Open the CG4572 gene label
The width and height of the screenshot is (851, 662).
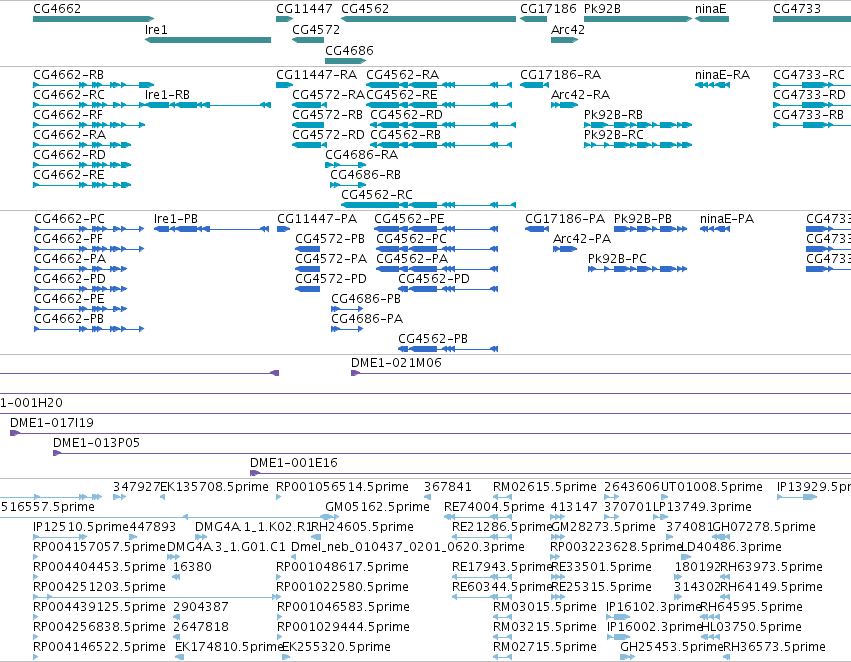tap(316, 30)
